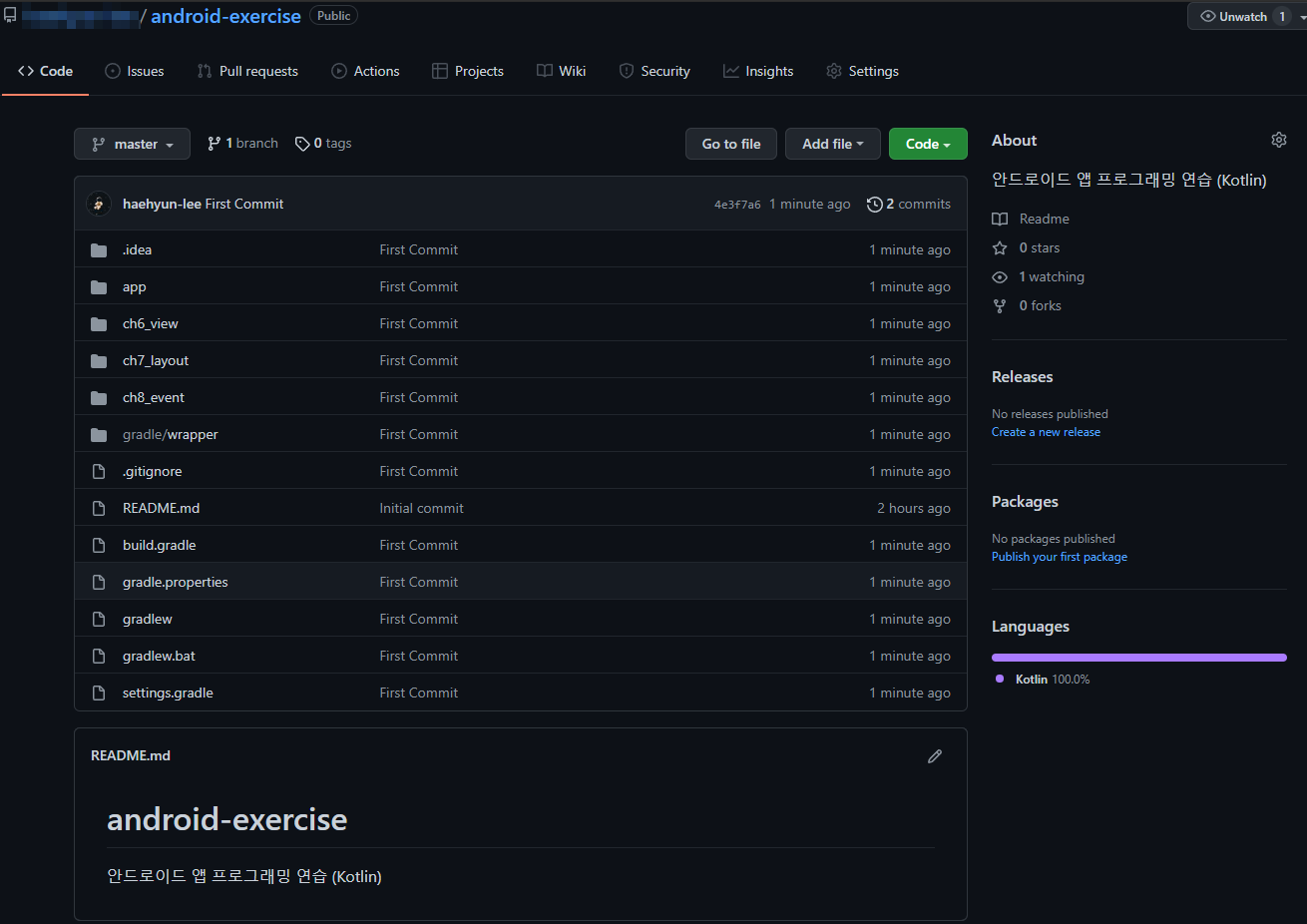Click the gradle/wrapper folder icon
1307x924 pixels.
click(x=99, y=434)
